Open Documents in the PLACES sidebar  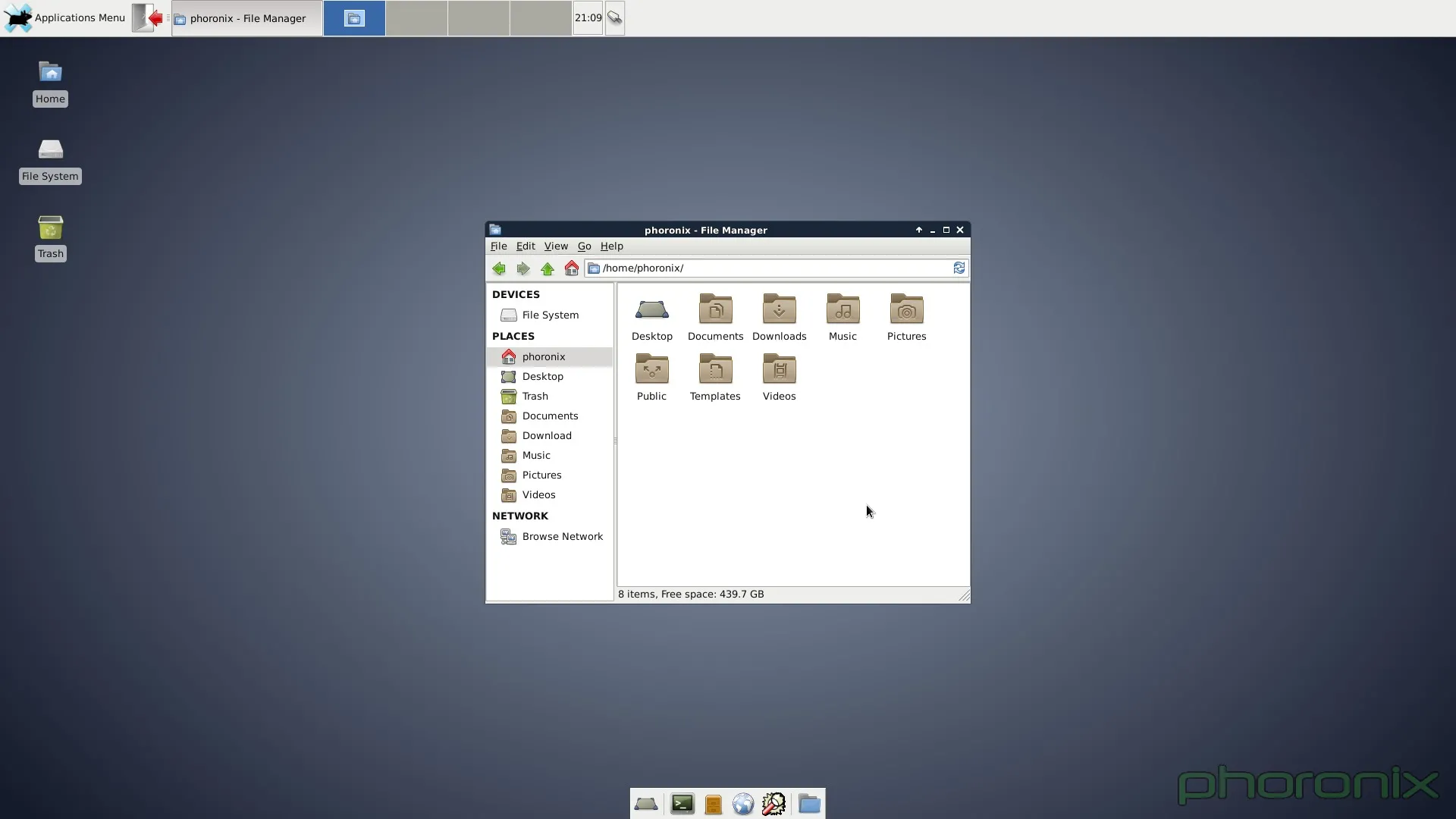click(x=549, y=416)
